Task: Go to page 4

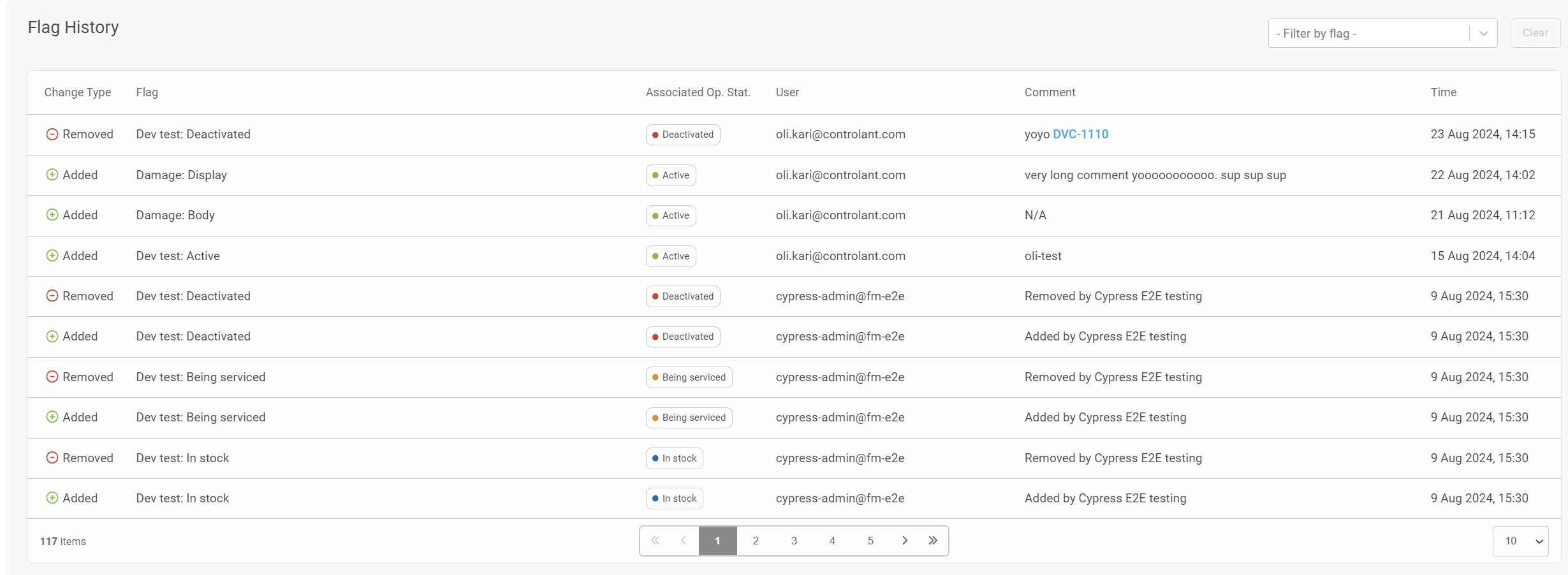Action: tap(832, 541)
